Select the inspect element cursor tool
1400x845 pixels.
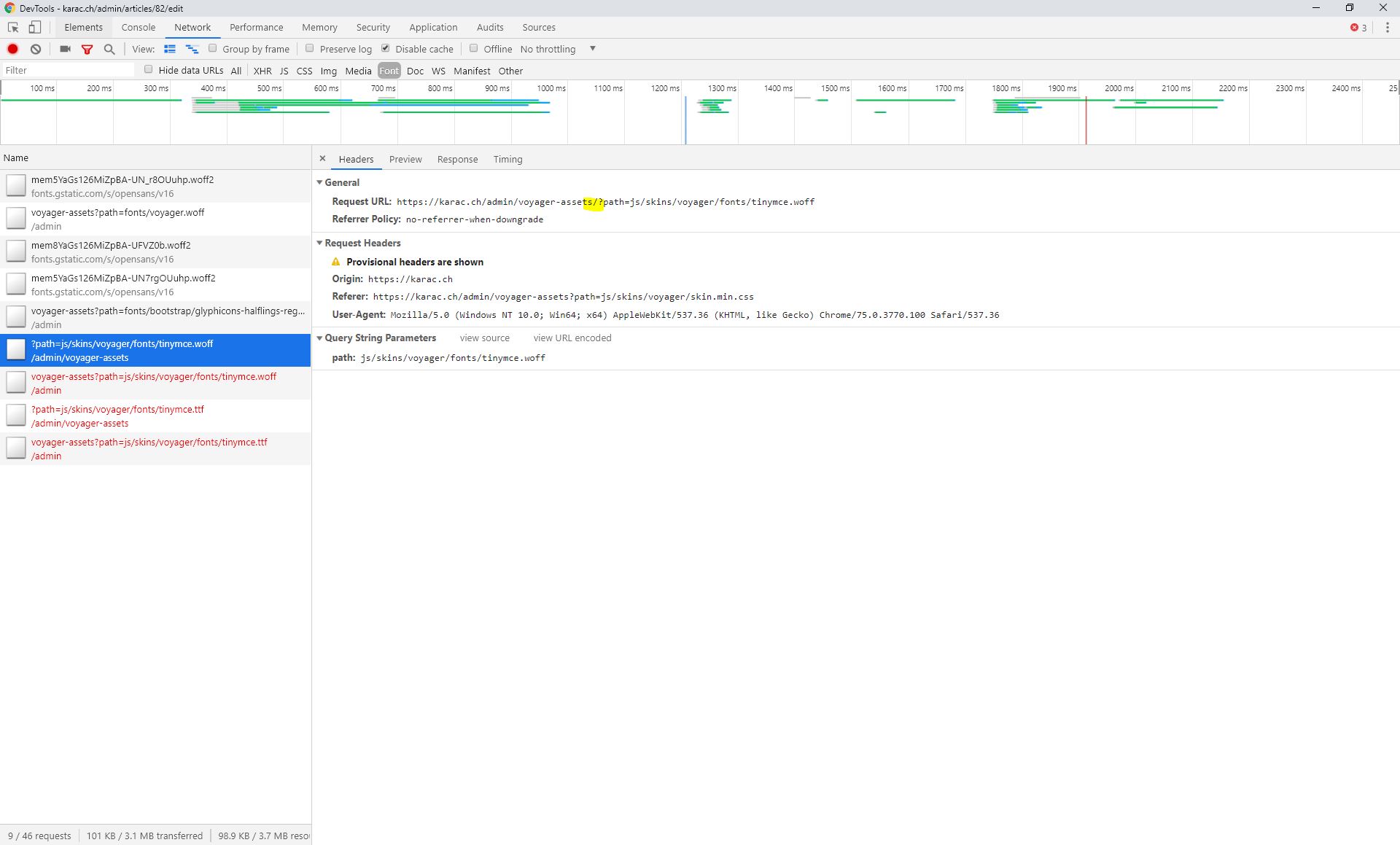click(x=12, y=27)
